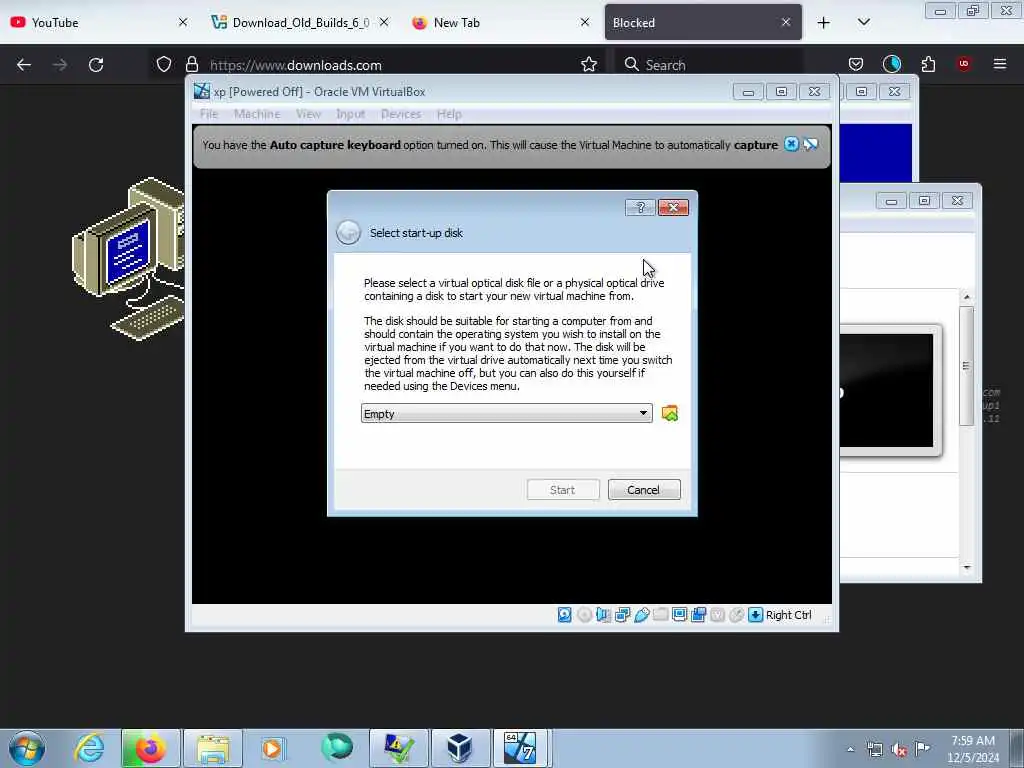Open the Firefox hamburger application menu
The width and height of the screenshot is (1024, 768).
tap(999, 64)
